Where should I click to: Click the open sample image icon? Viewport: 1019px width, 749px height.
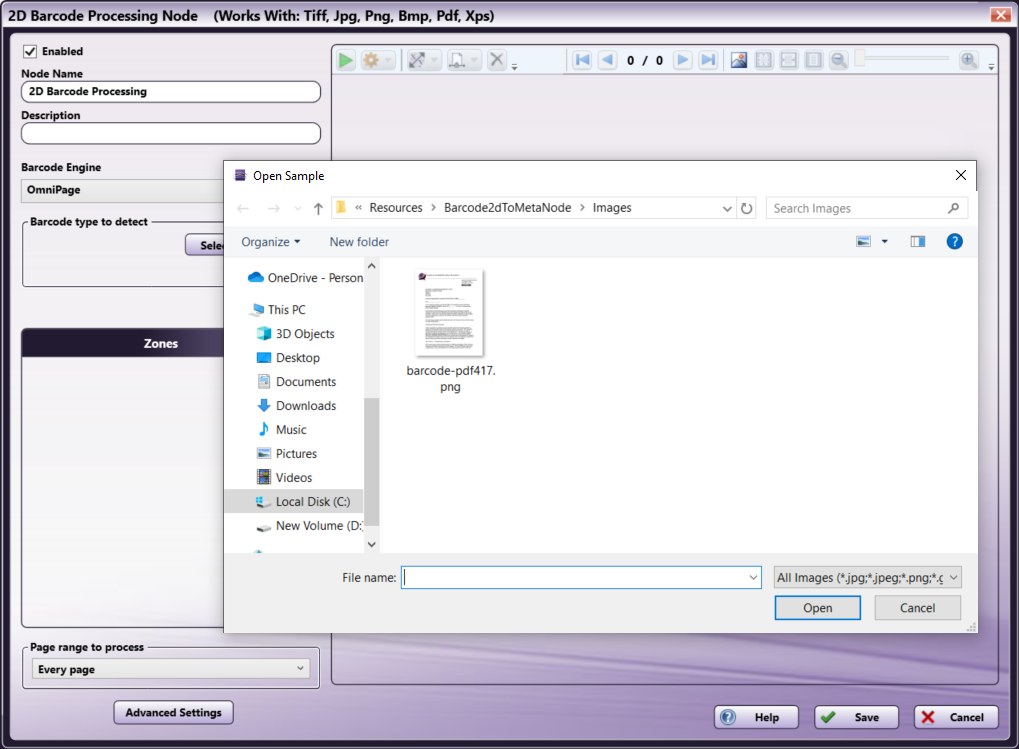[739, 60]
